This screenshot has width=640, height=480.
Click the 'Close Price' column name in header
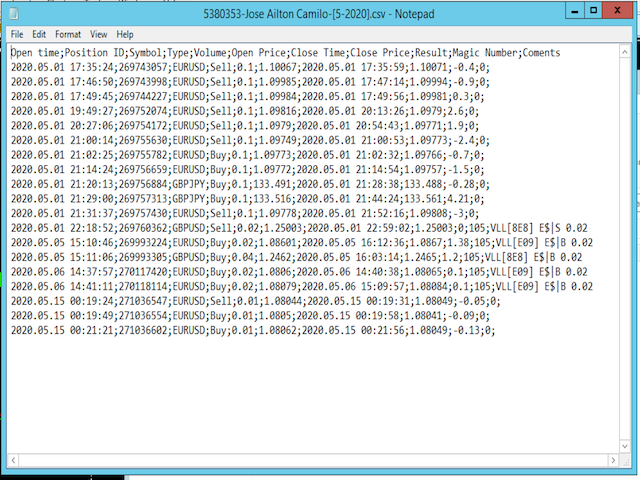click(x=380, y=53)
